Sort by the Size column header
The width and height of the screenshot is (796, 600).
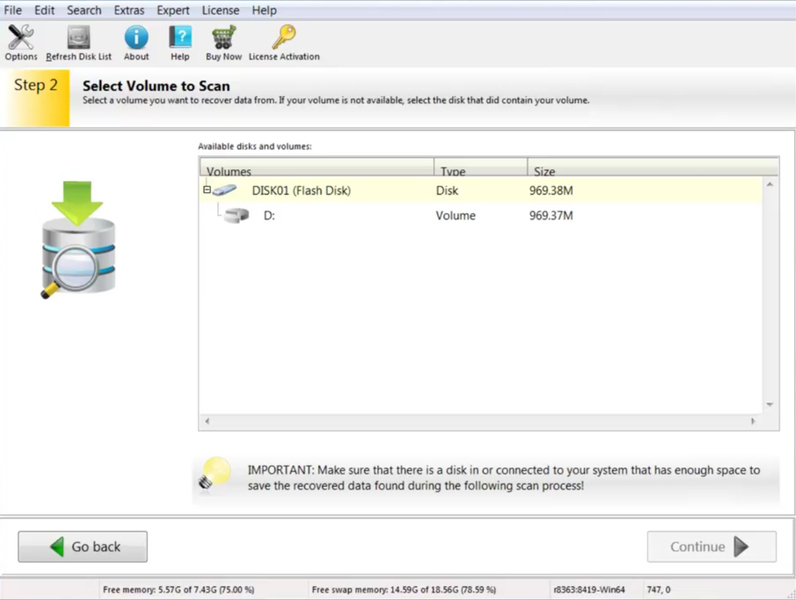click(653, 168)
